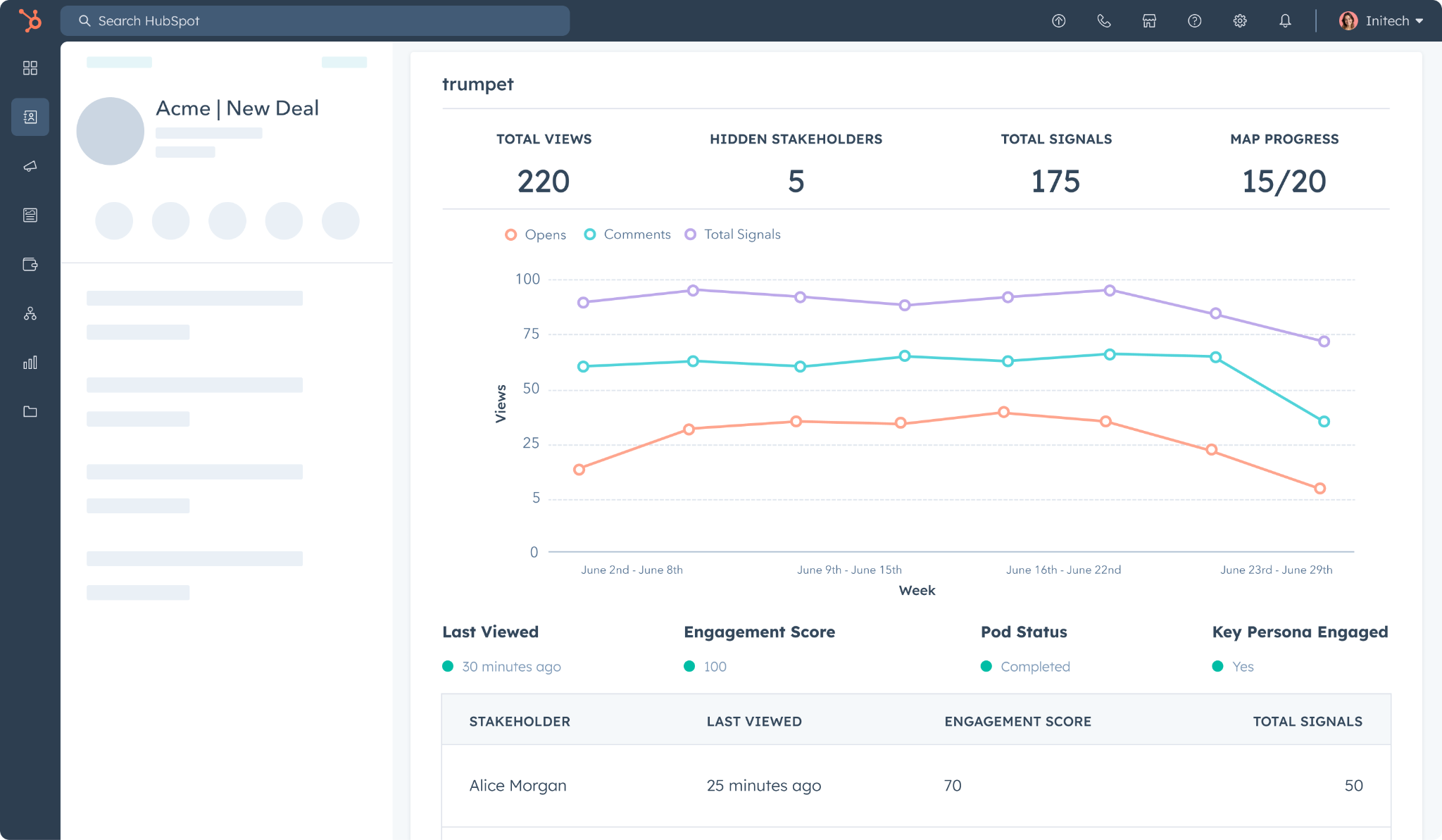
Task: Click the Key Persona Engaged 'Yes' value
Action: 1243,667
